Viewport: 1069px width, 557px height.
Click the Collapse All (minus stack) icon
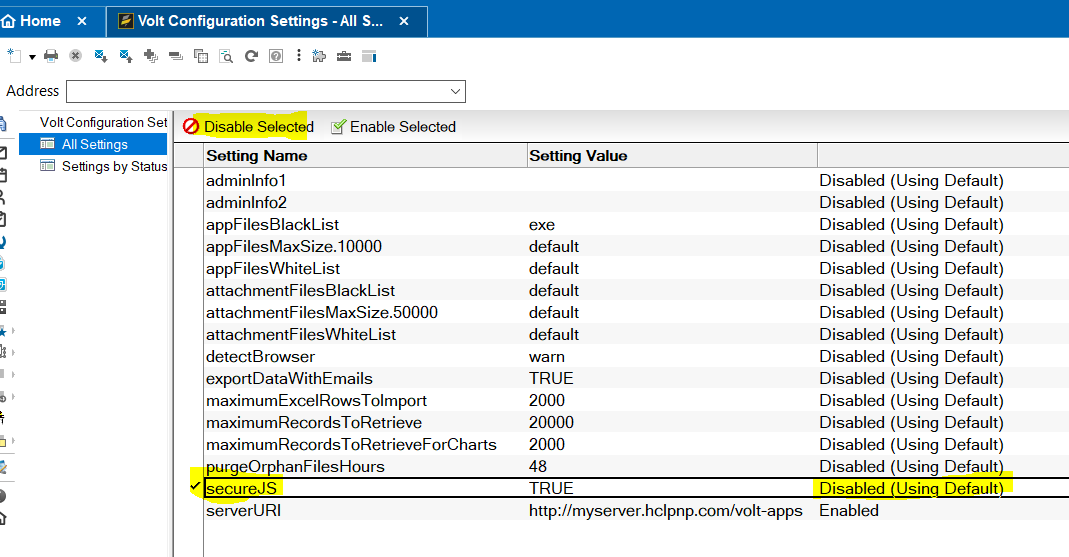176,56
